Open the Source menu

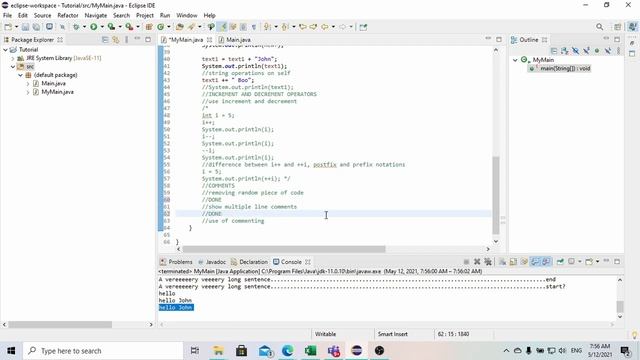[x=42, y=16]
